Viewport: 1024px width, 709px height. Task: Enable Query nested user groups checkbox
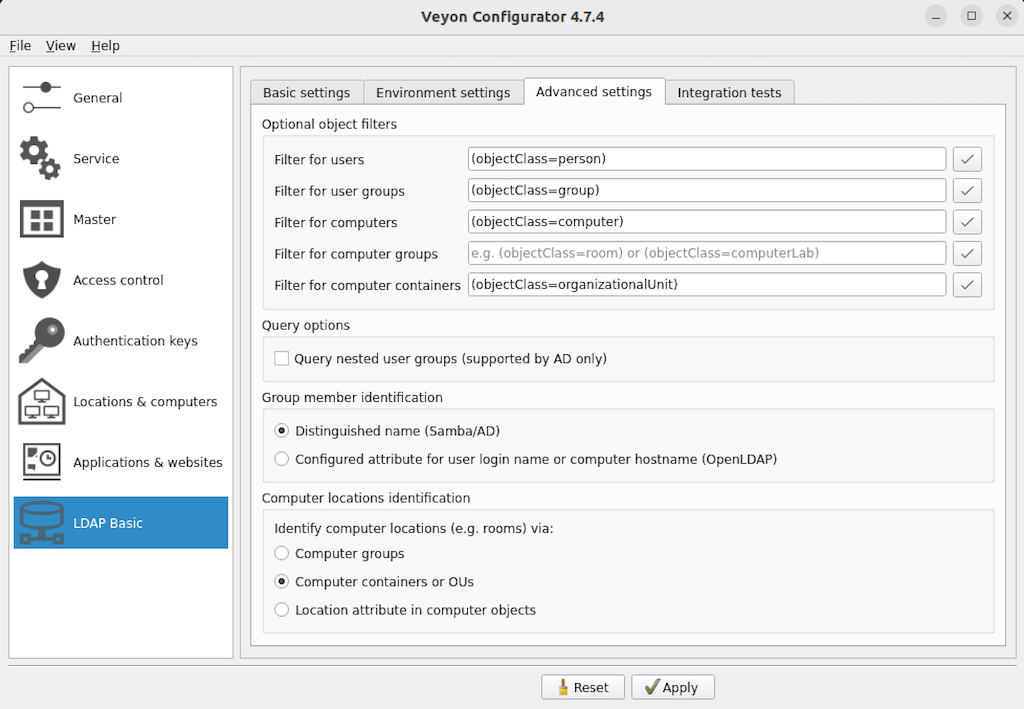point(282,358)
